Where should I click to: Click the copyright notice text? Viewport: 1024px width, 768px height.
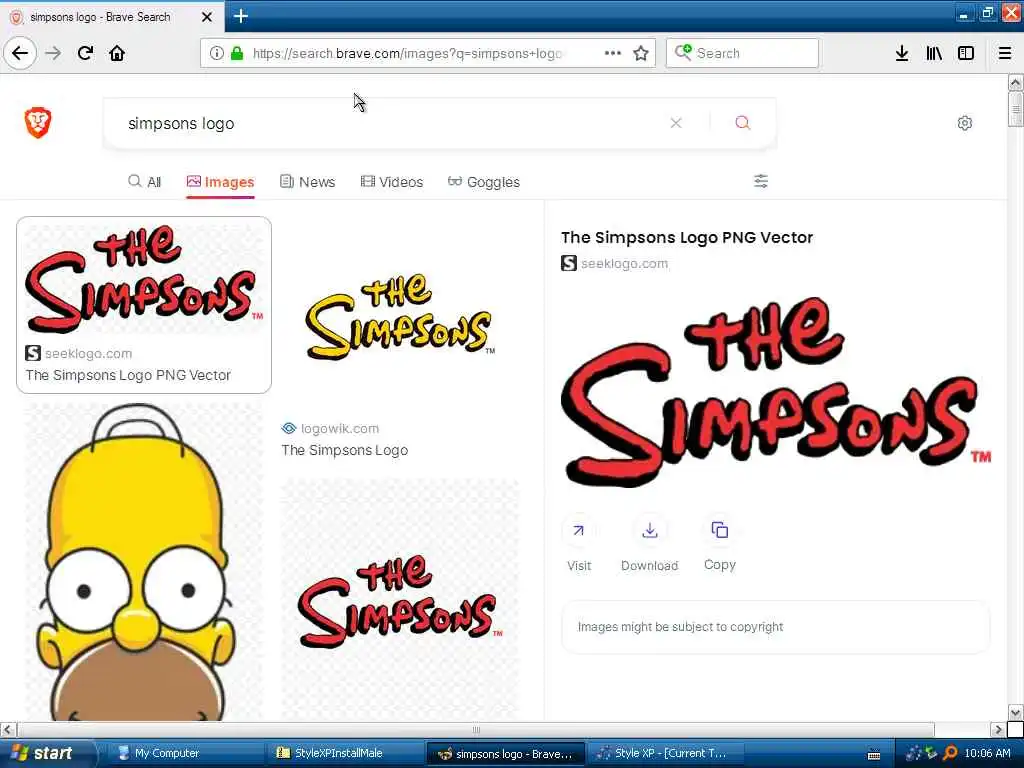tap(680, 627)
